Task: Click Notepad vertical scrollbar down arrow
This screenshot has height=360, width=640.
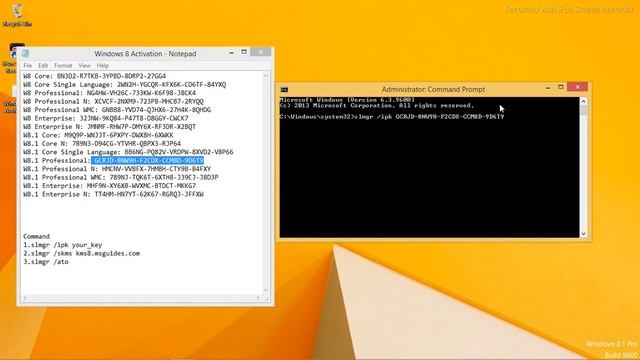Action: click(x=266, y=291)
